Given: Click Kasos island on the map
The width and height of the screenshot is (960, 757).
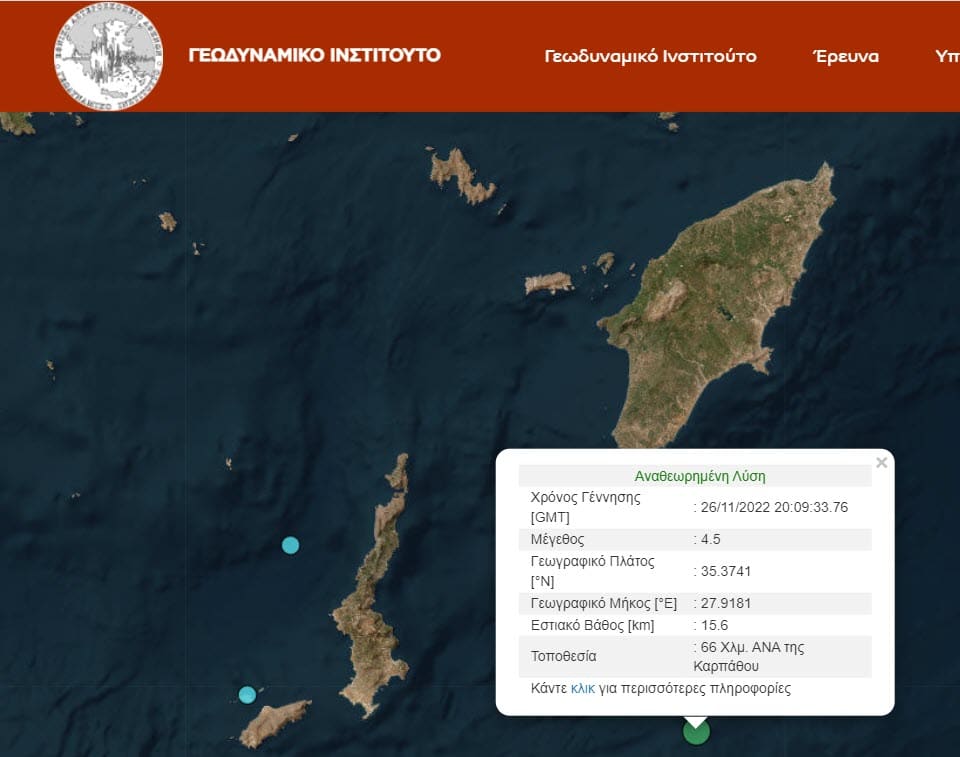Looking at the screenshot, I should [274, 723].
